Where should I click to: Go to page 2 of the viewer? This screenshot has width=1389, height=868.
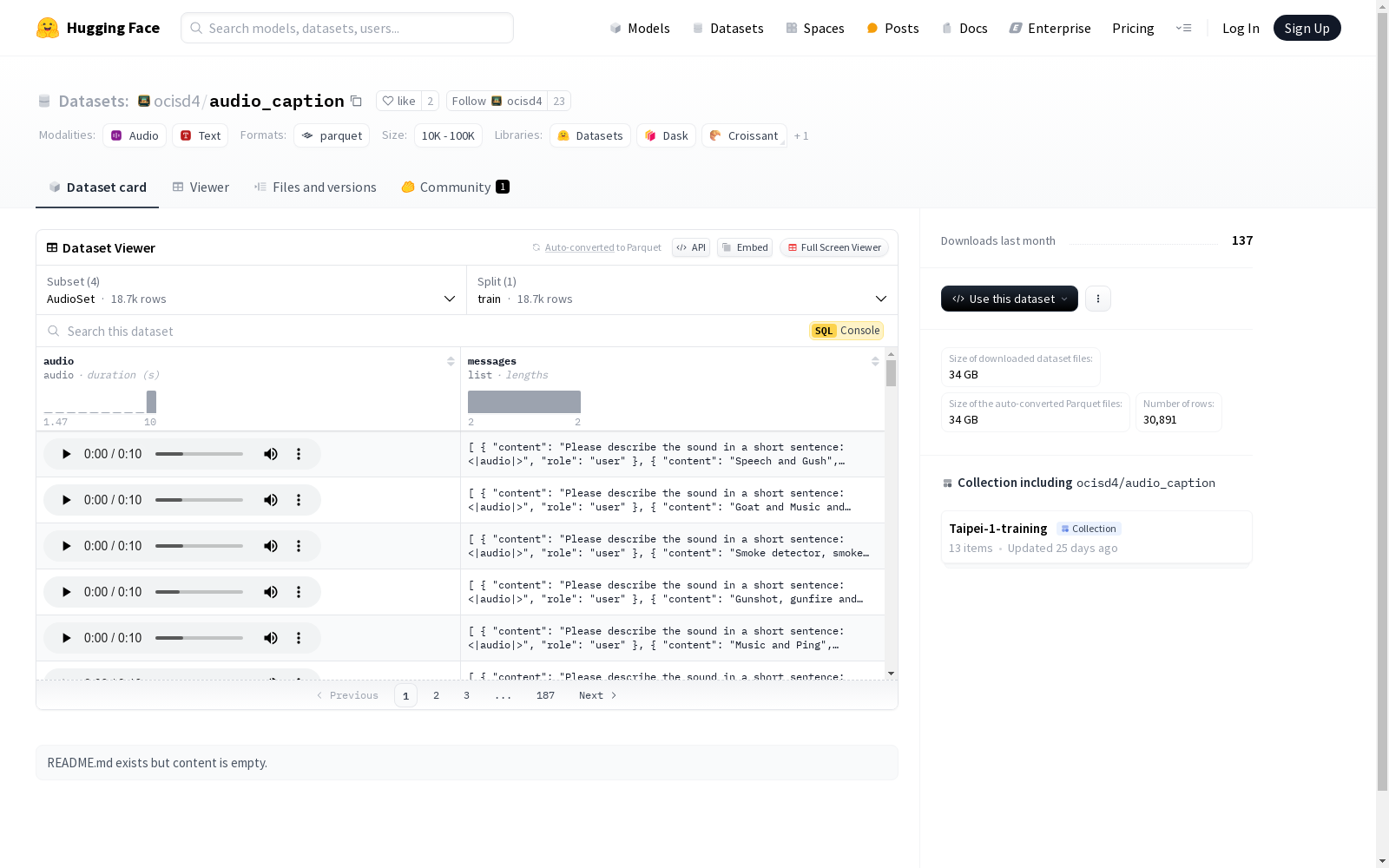pos(436,695)
